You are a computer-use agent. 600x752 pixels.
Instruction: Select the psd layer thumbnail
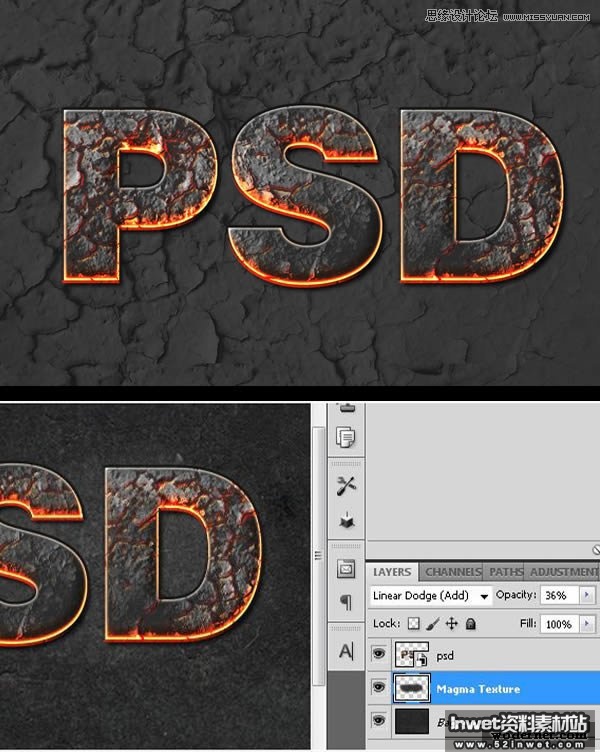click(412, 655)
